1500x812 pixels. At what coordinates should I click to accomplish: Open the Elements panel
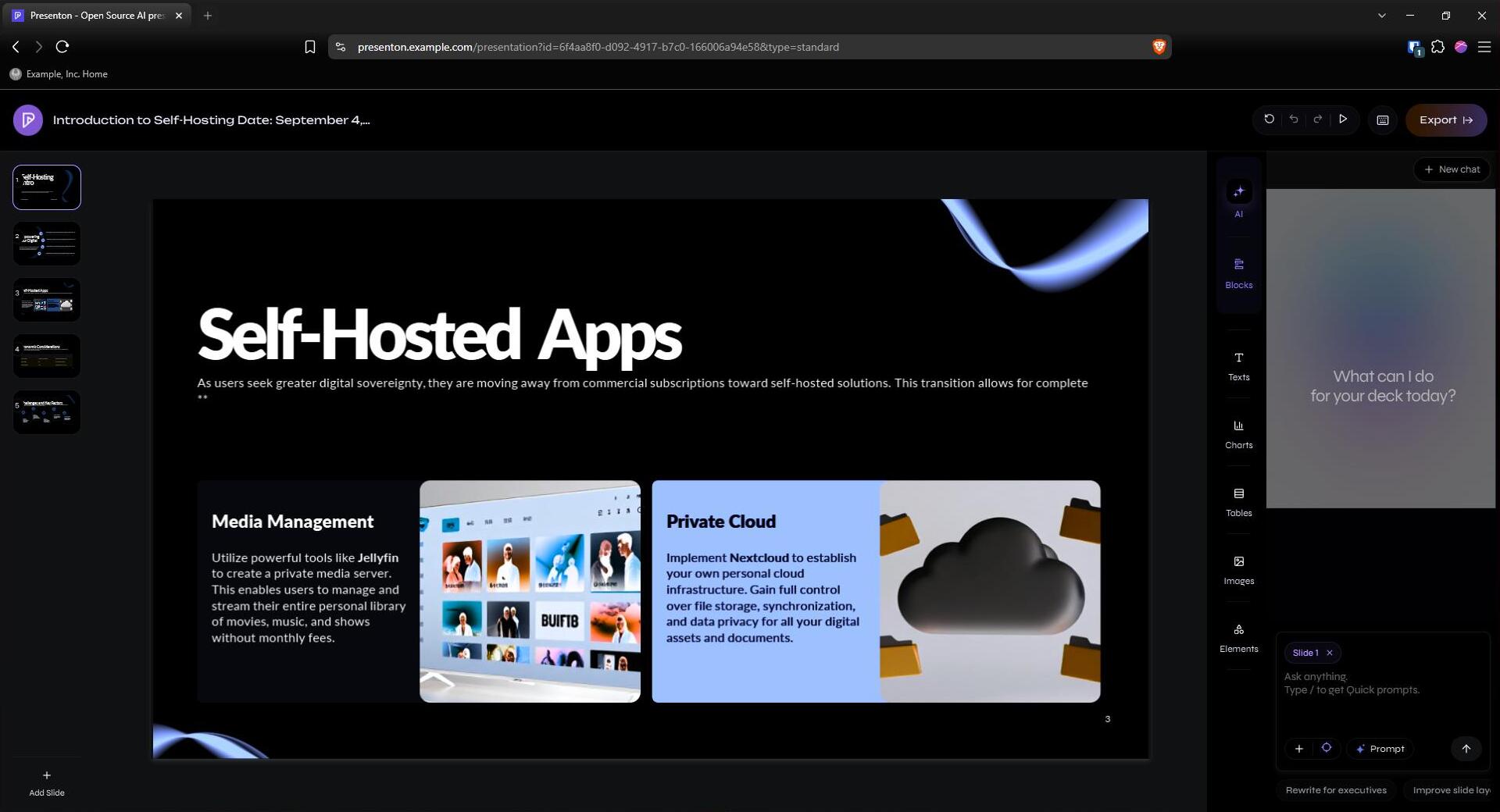1239,638
